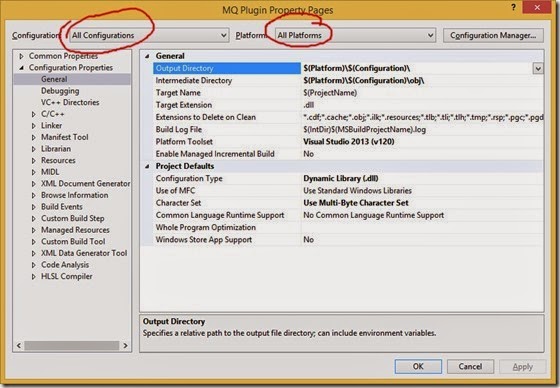The width and height of the screenshot is (560, 388).
Task: Click the Apply button
Action: click(522, 367)
